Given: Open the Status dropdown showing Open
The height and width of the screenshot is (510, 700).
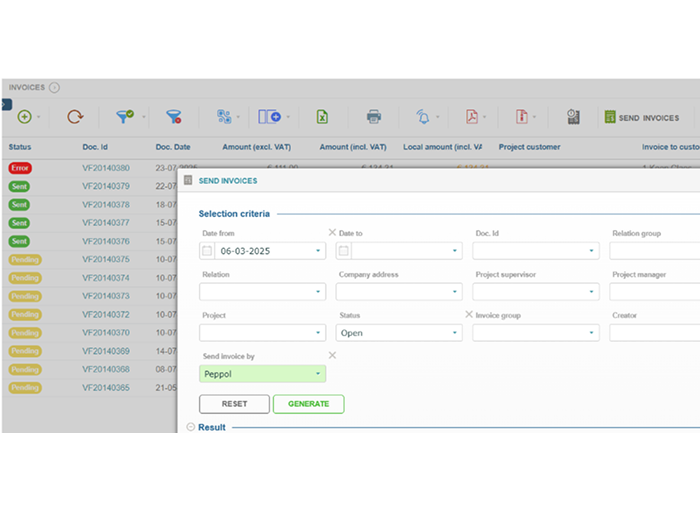Looking at the screenshot, I should 454,333.
